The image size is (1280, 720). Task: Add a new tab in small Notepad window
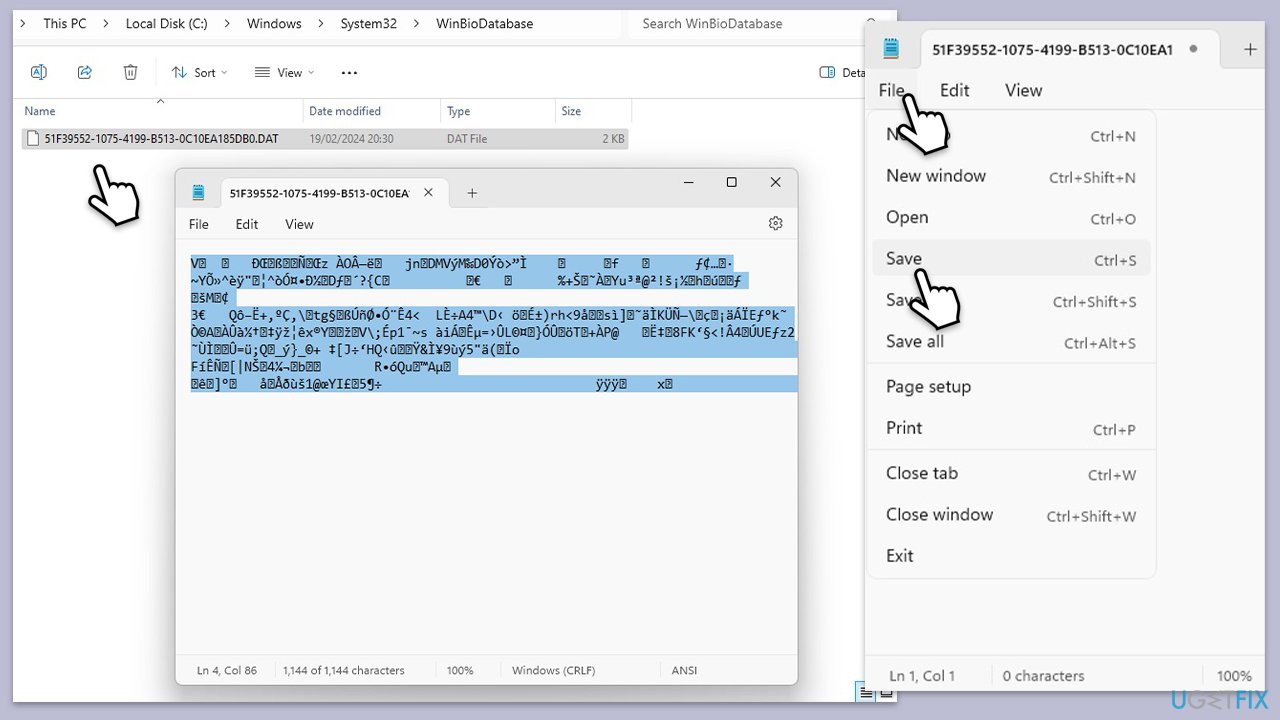tap(472, 193)
